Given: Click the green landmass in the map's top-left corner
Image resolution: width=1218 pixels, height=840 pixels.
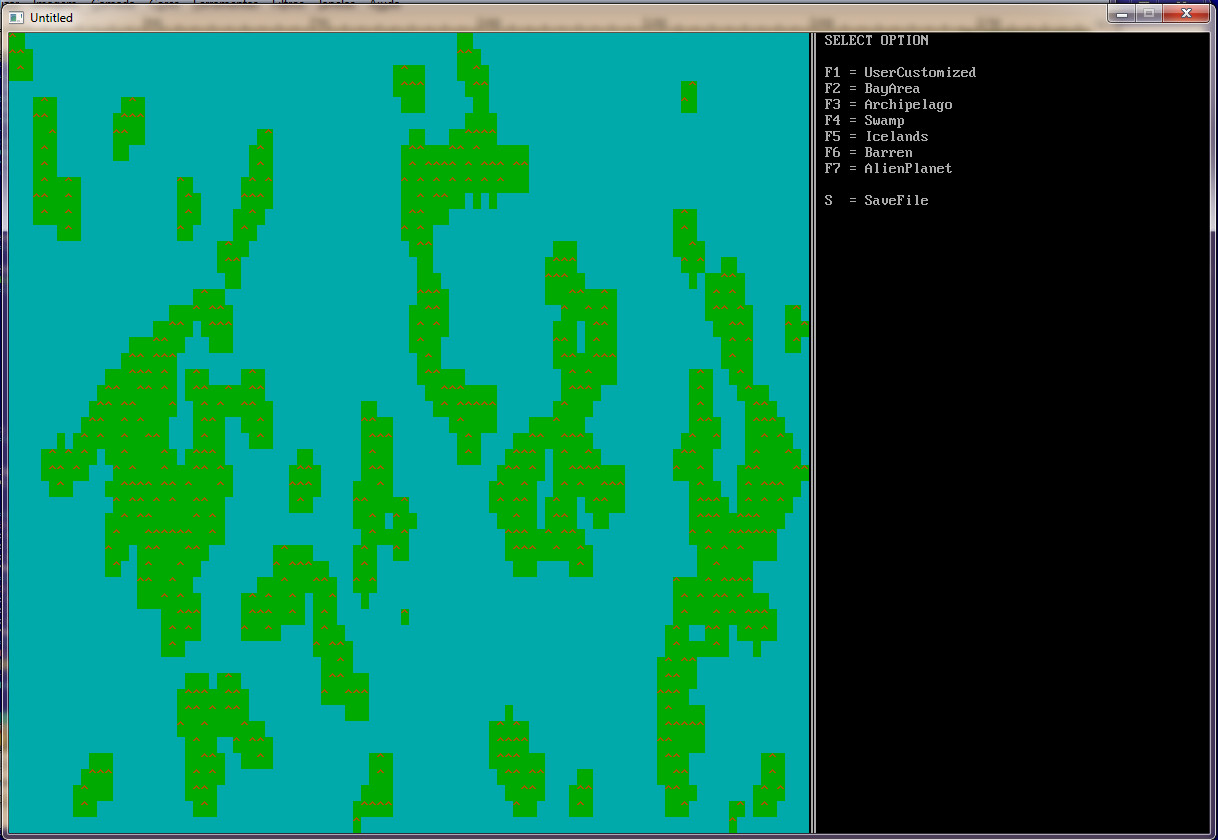Looking at the screenshot, I should (x=19, y=60).
